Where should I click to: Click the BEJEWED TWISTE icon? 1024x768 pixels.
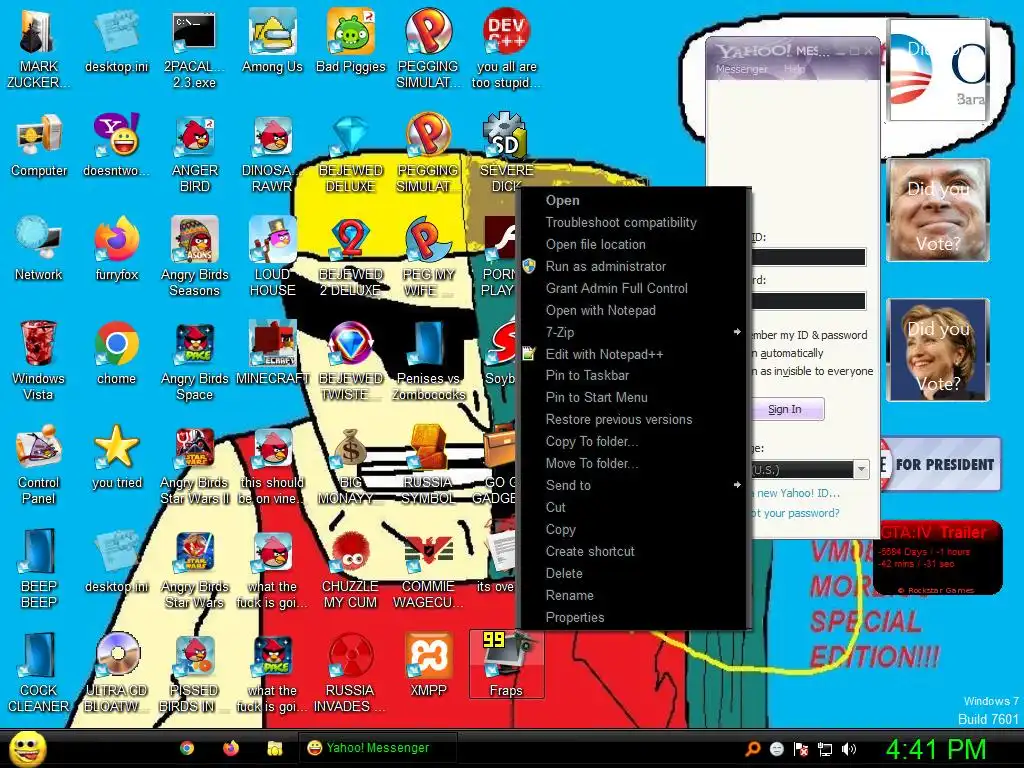351,361
